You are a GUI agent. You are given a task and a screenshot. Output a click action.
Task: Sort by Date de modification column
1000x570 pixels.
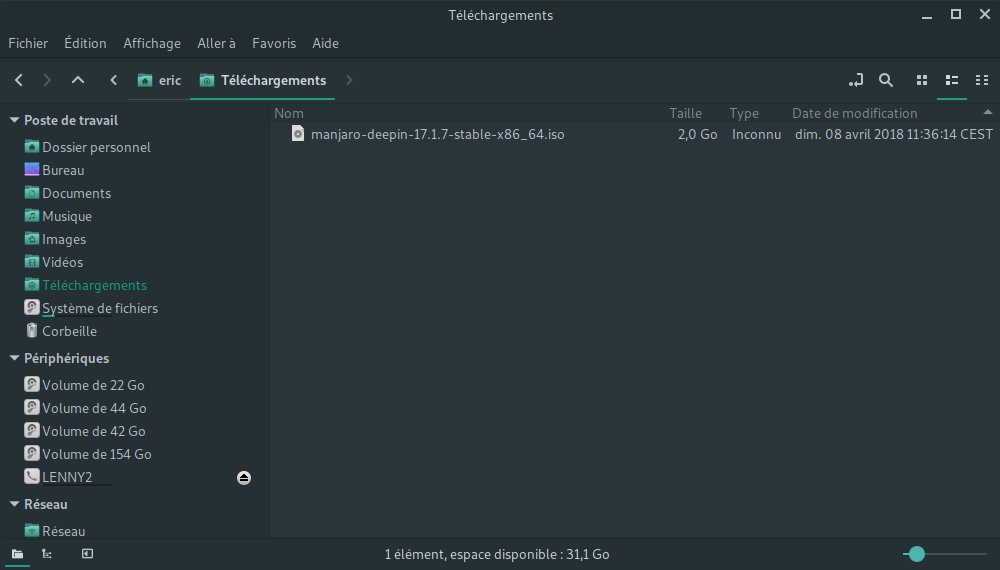[855, 113]
